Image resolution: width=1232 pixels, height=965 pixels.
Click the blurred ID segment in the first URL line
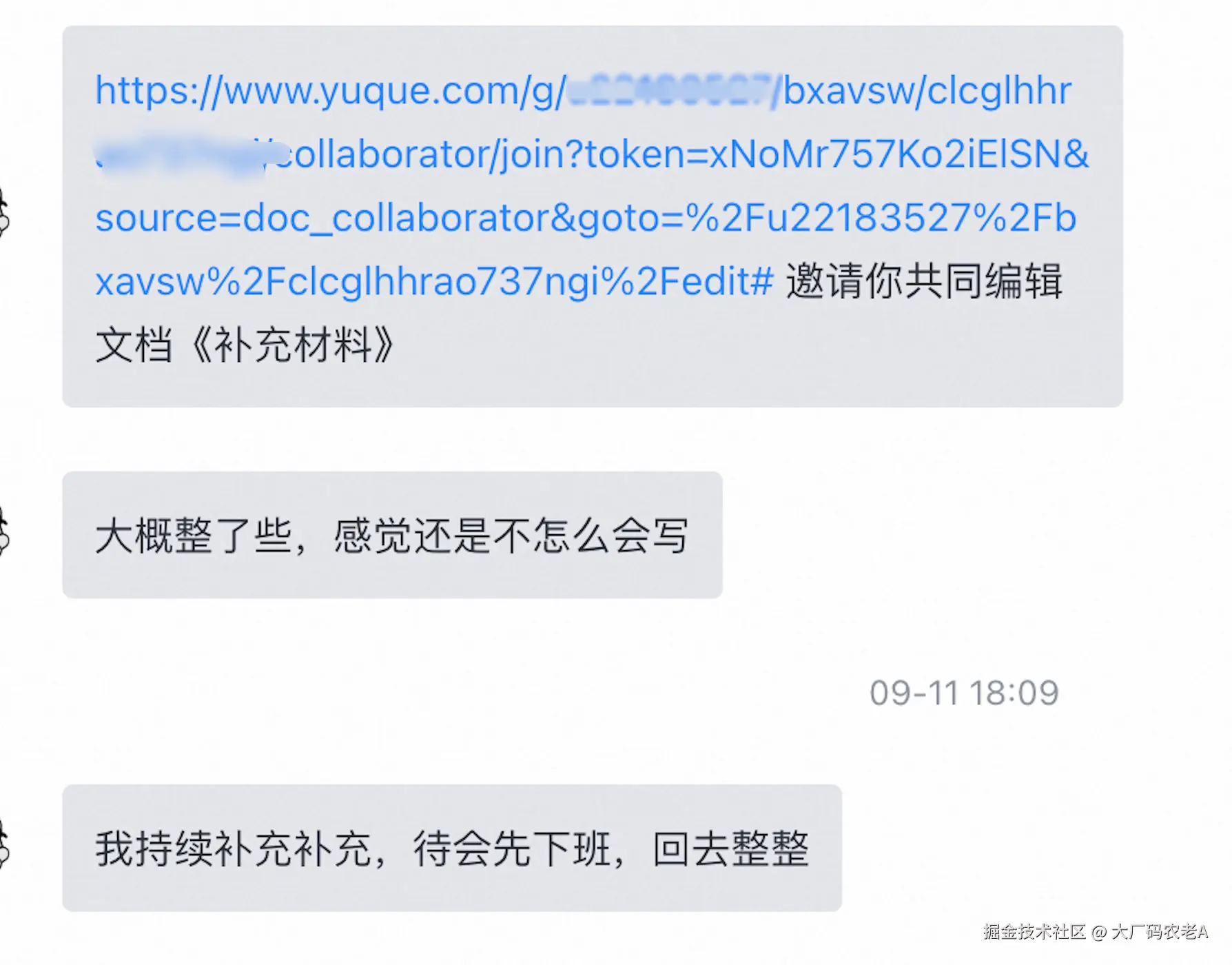(x=670, y=90)
